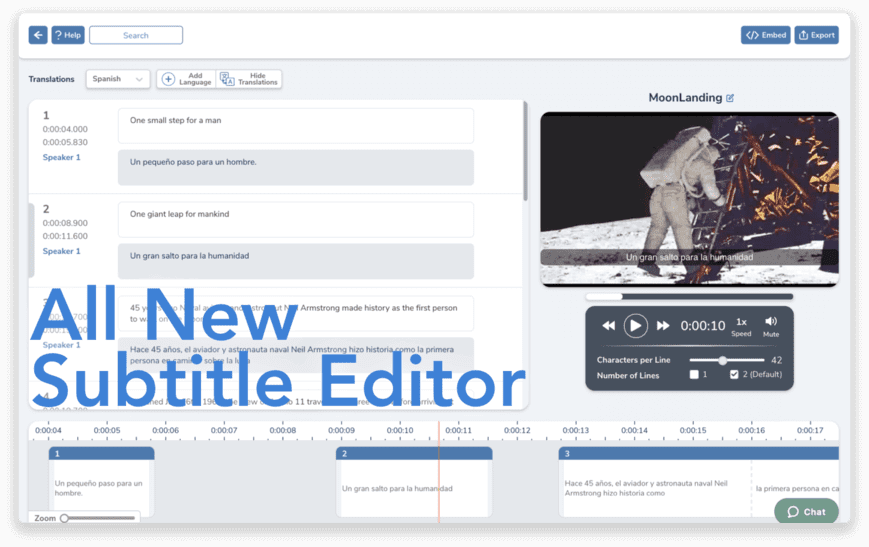The width and height of the screenshot is (869, 547).
Task: Click the video preview thumbnail
Action: [689, 199]
